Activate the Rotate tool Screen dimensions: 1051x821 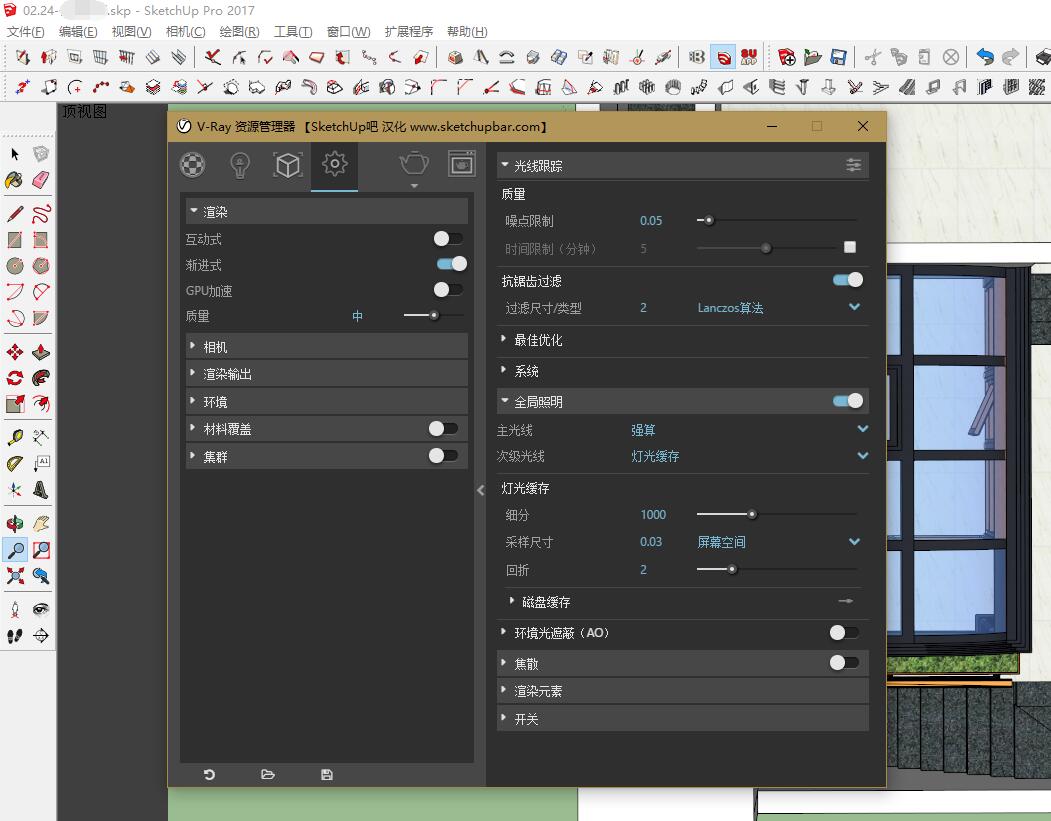pyautogui.click(x=15, y=378)
